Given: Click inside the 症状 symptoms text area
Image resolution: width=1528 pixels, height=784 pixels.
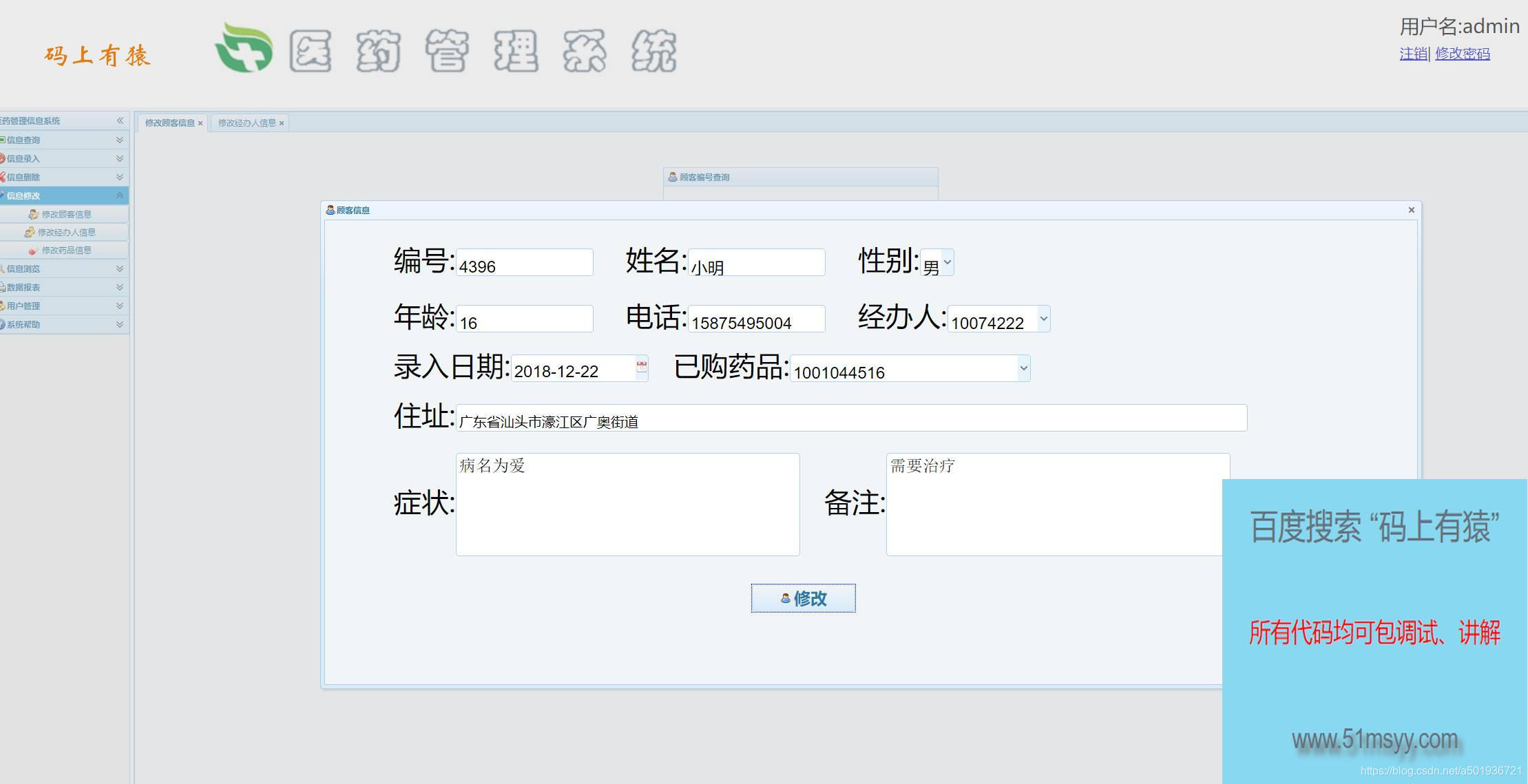Looking at the screenshot, I should (627, 504).
